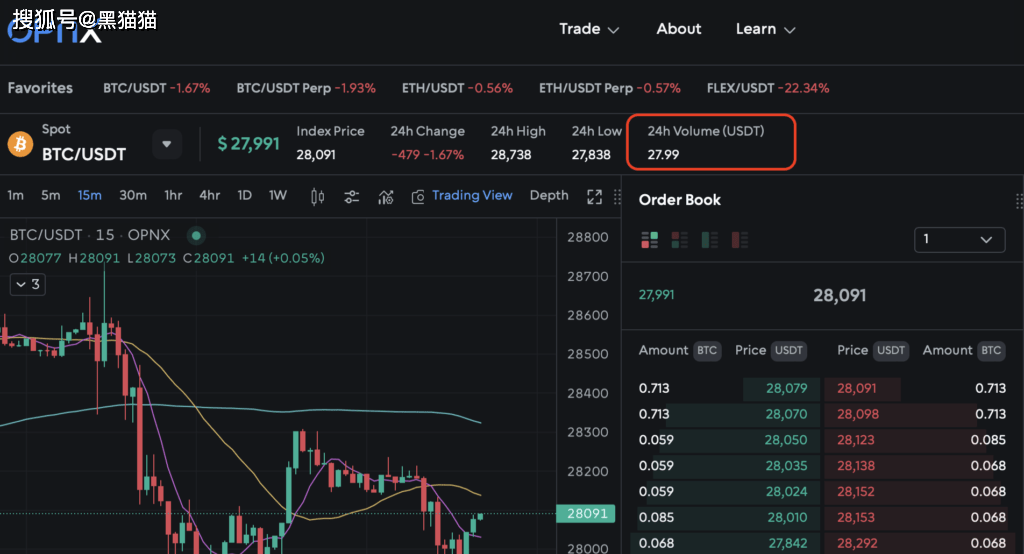Viewport: 1024px width, 554px height.
Task: Click bid price 28,010
Action: [x=787, y=517]
